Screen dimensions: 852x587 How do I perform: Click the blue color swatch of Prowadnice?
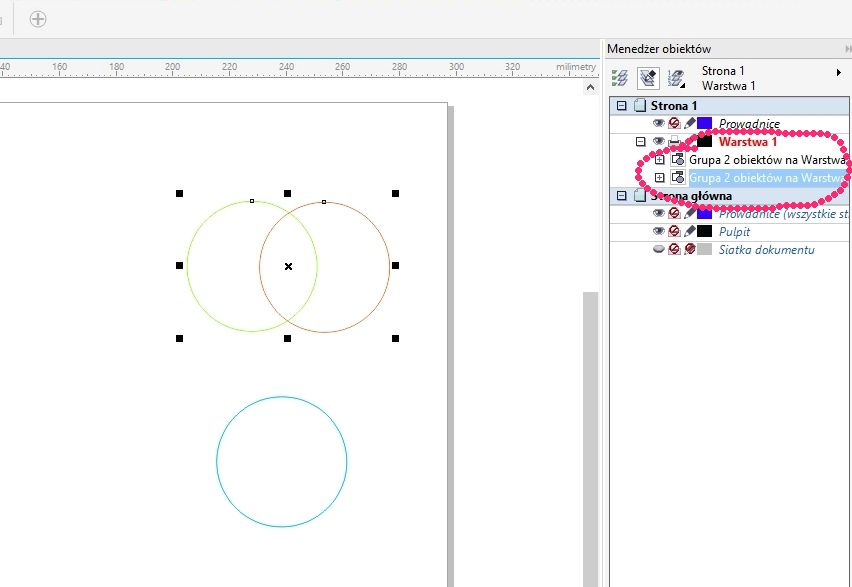tap(704, 124)
